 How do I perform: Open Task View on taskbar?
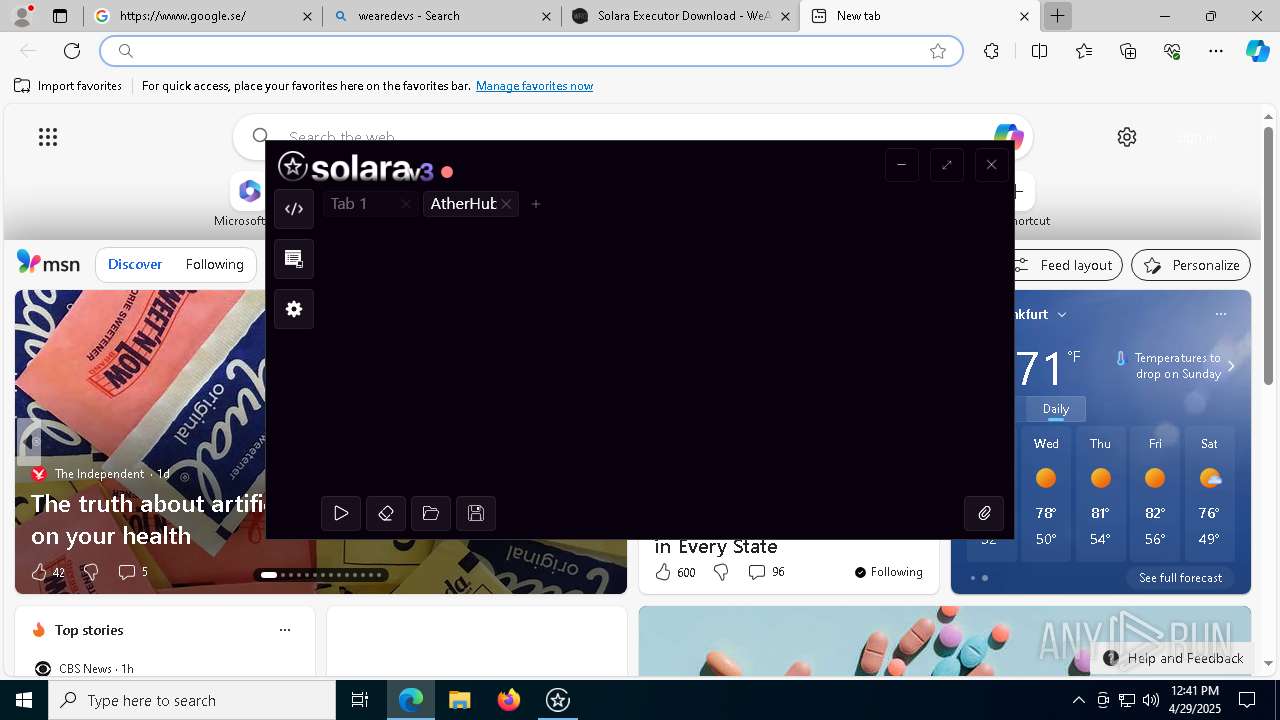[x=360, y=700]
